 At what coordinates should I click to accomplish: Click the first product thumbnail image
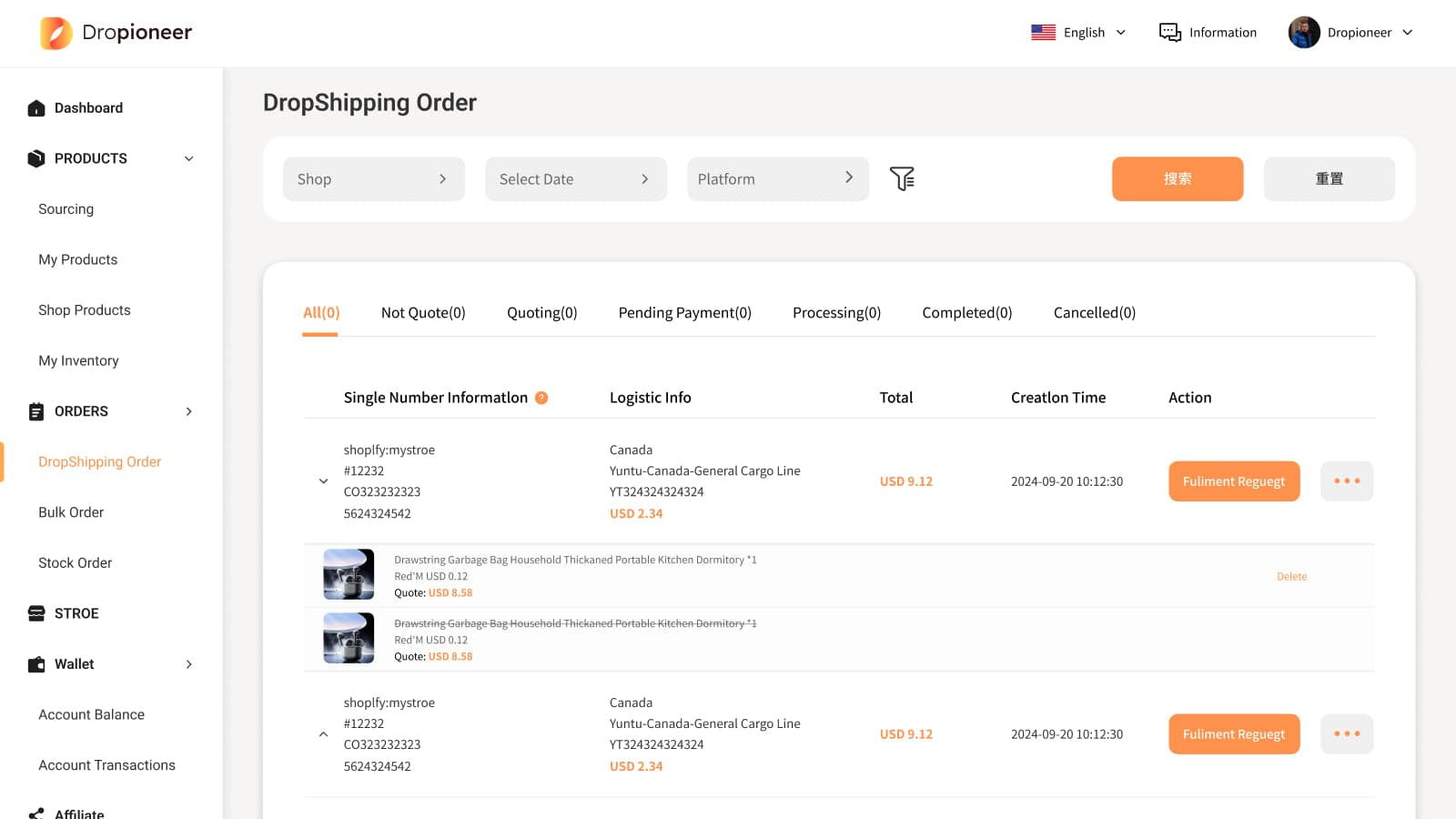click(349, 574)
